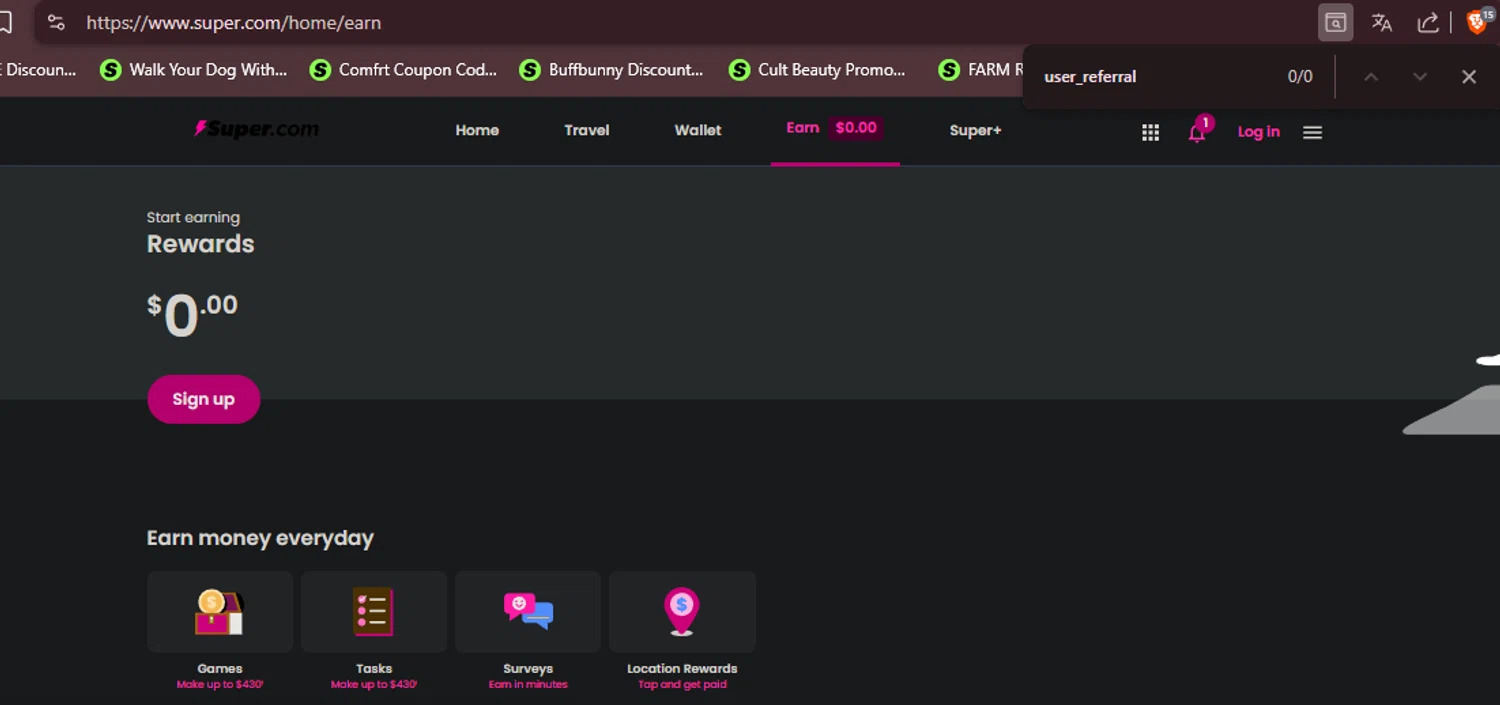Image resolution: width=1500 pixels, height=705 pixels.
Task: Open the Travel tab
Action: [x=587, y=130]
